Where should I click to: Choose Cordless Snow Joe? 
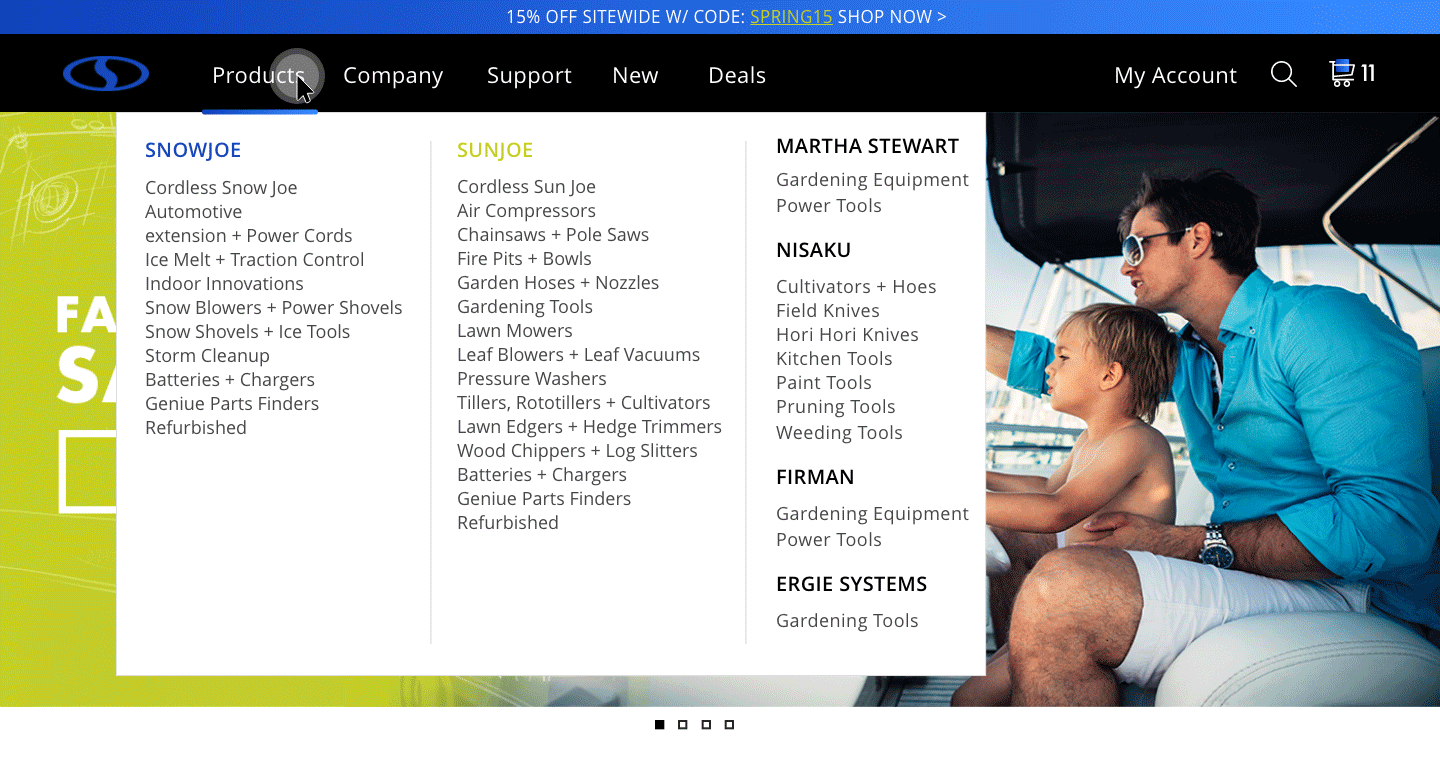pyautogui.click(x=221, y=188)
